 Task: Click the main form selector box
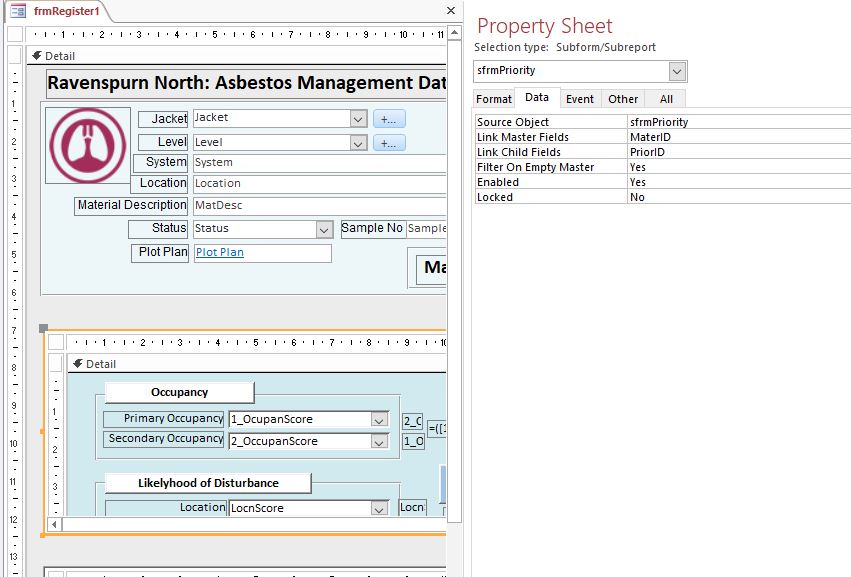click(x=14, y=34)
